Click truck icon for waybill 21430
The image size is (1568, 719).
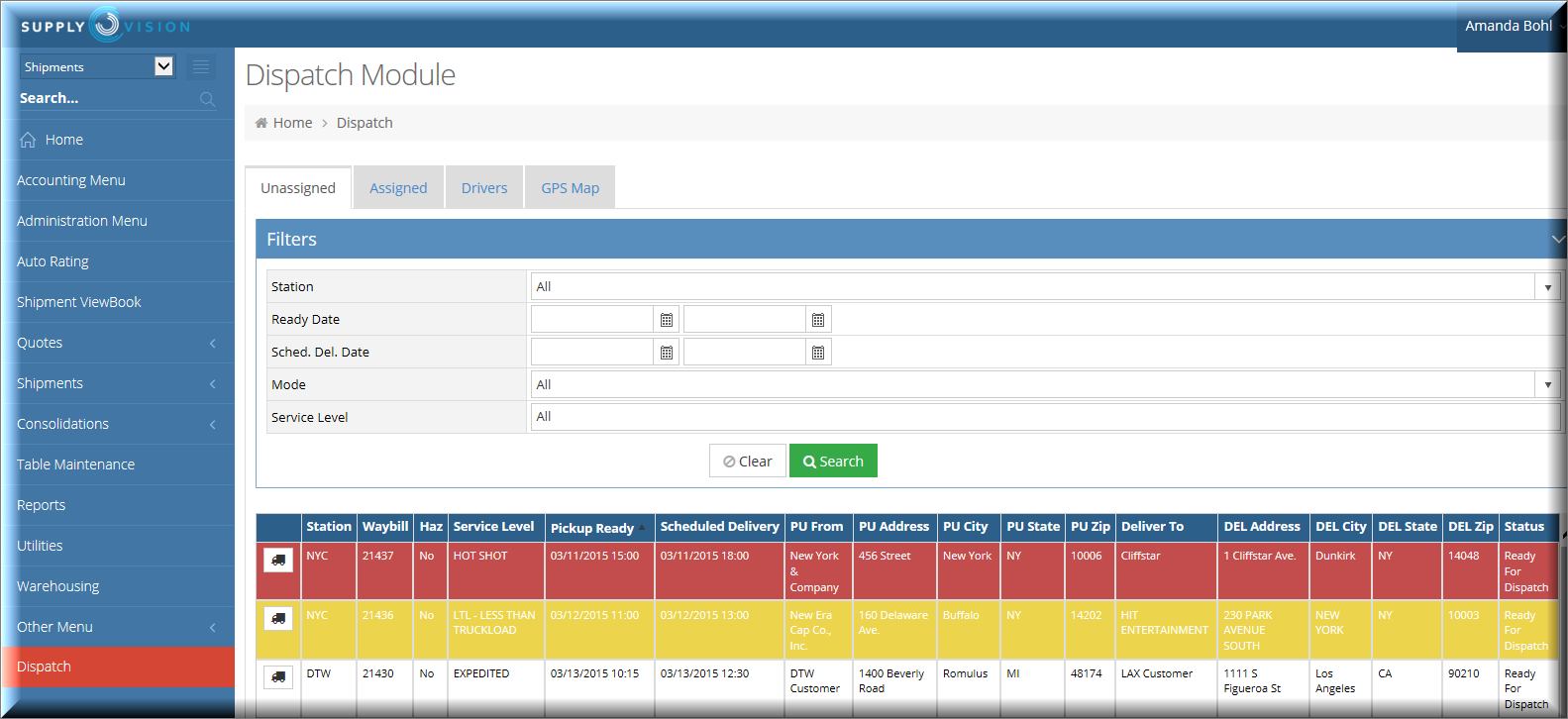coord(278,677)
